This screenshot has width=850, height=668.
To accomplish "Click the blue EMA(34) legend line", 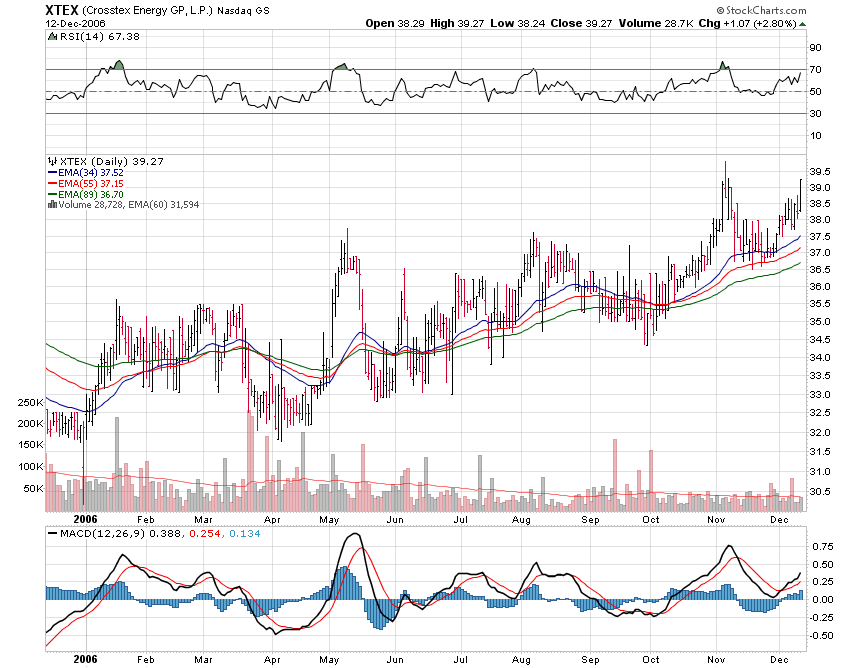I will click(x=53, y=172).
